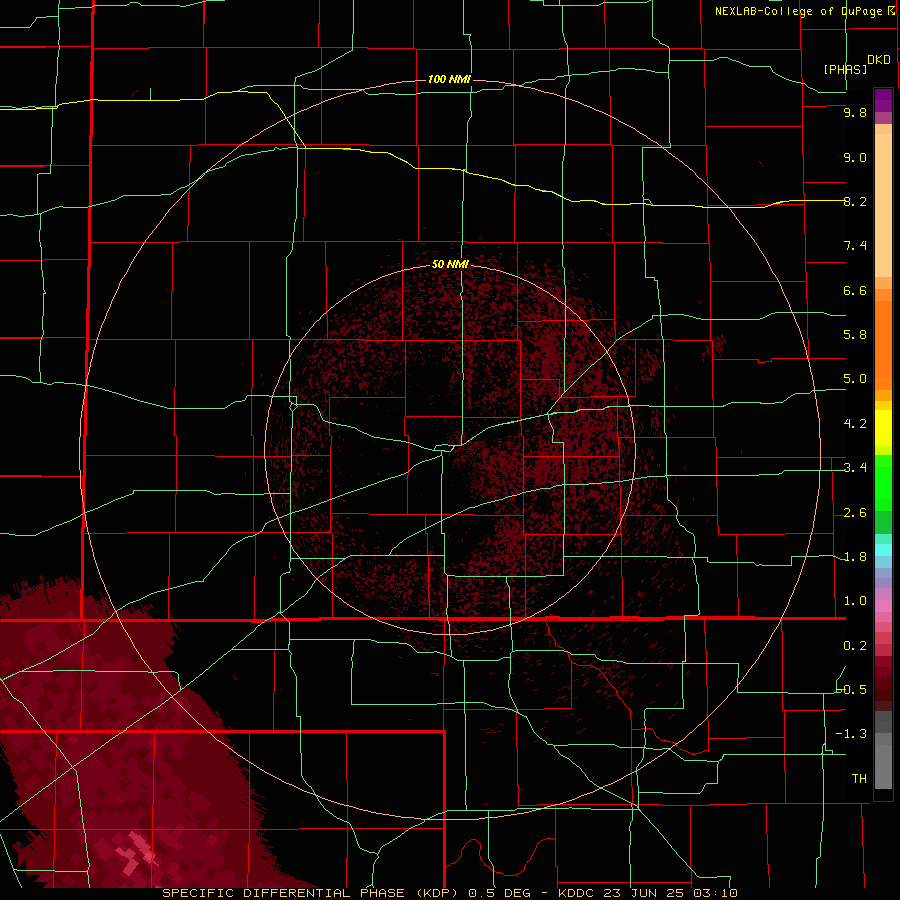Click the yellow segment of the color bar

[883, 428]
